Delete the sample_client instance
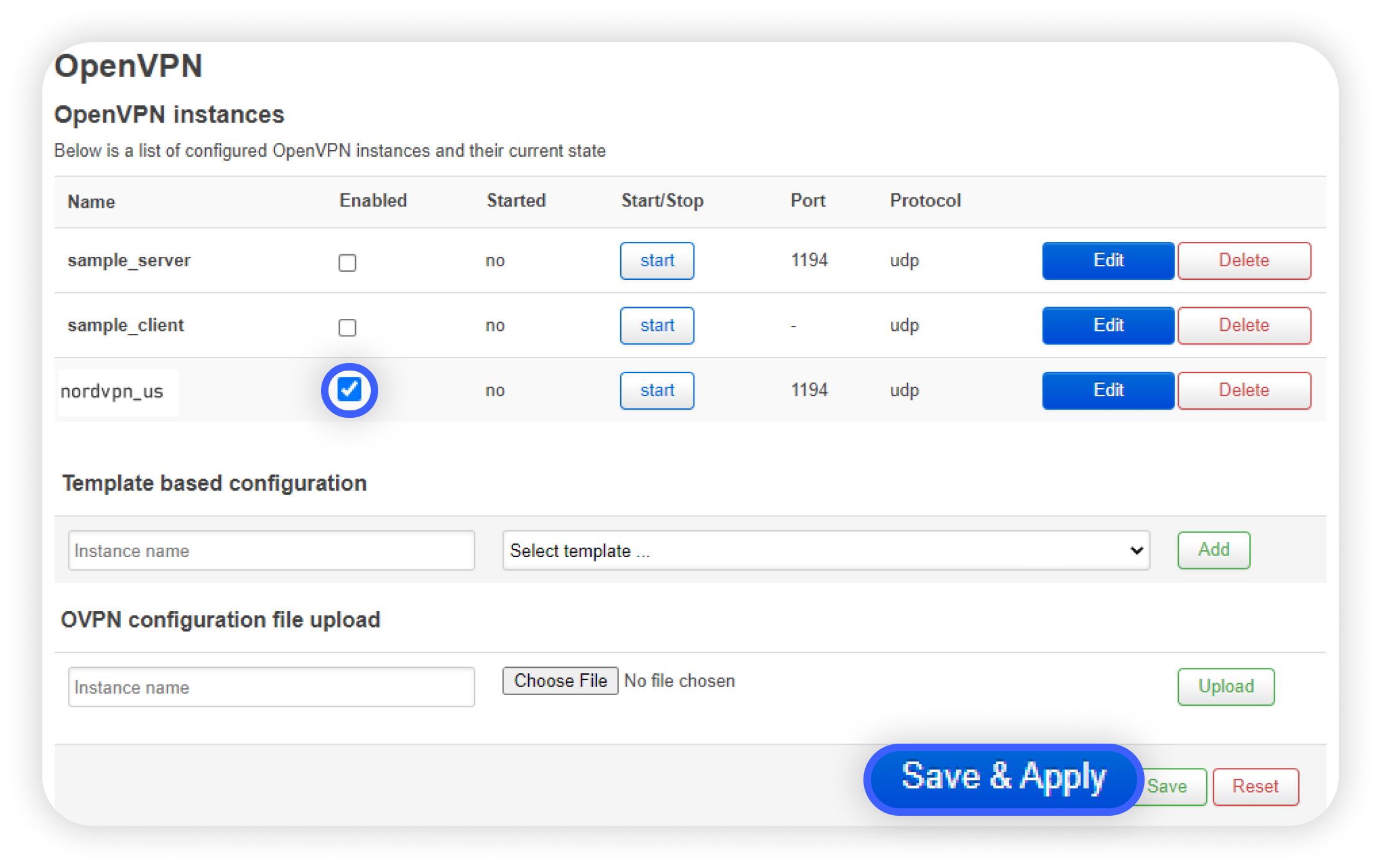The height and width of the screenshot is (868, 1381). pyautogui.click(x=1244, y=325)
